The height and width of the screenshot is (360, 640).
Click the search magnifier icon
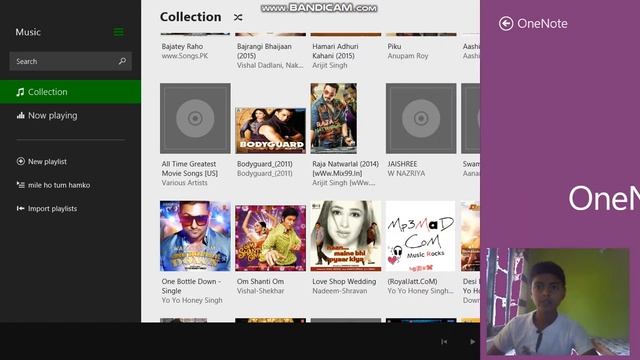click(x=122, y=61)
